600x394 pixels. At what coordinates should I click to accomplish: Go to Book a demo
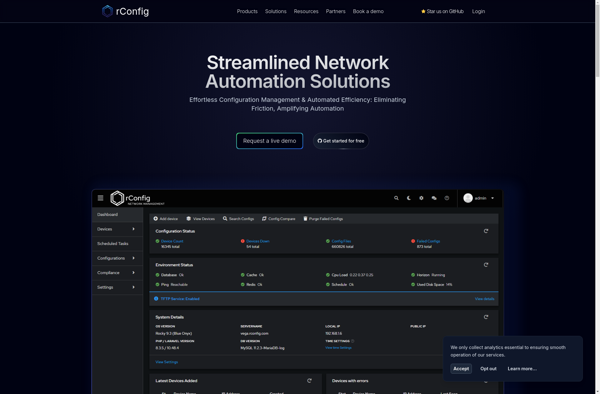point(368,11)
